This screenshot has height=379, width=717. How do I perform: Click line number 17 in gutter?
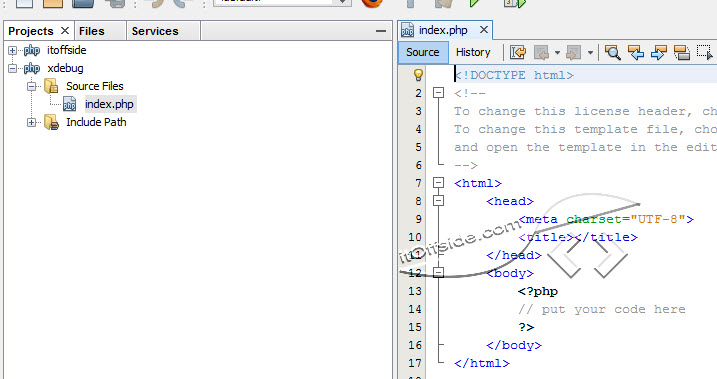tap(415, 363)
